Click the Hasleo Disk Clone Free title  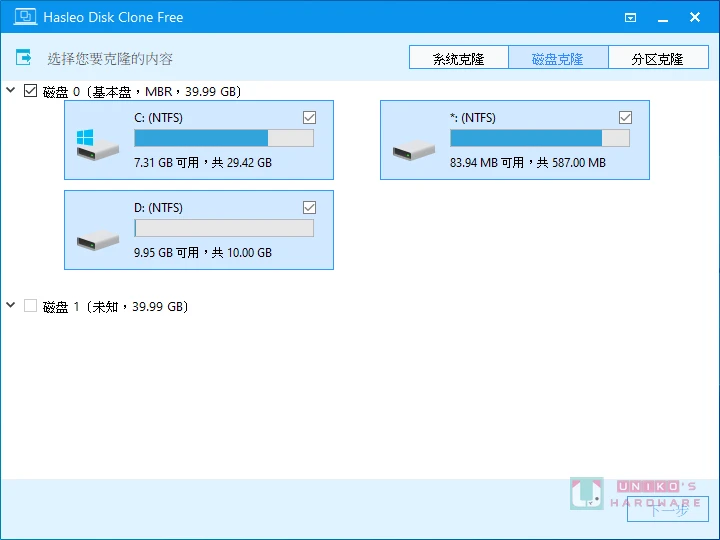tap(113, 17)
